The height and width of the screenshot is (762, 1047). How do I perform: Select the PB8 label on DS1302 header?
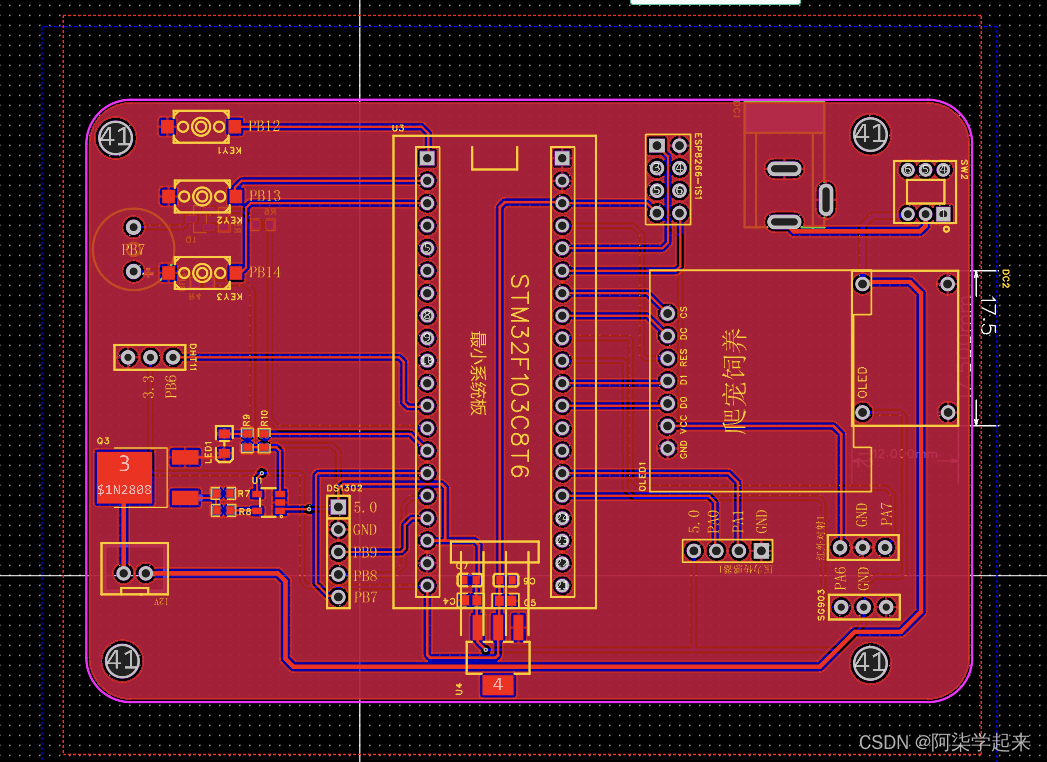coord(365,575)
